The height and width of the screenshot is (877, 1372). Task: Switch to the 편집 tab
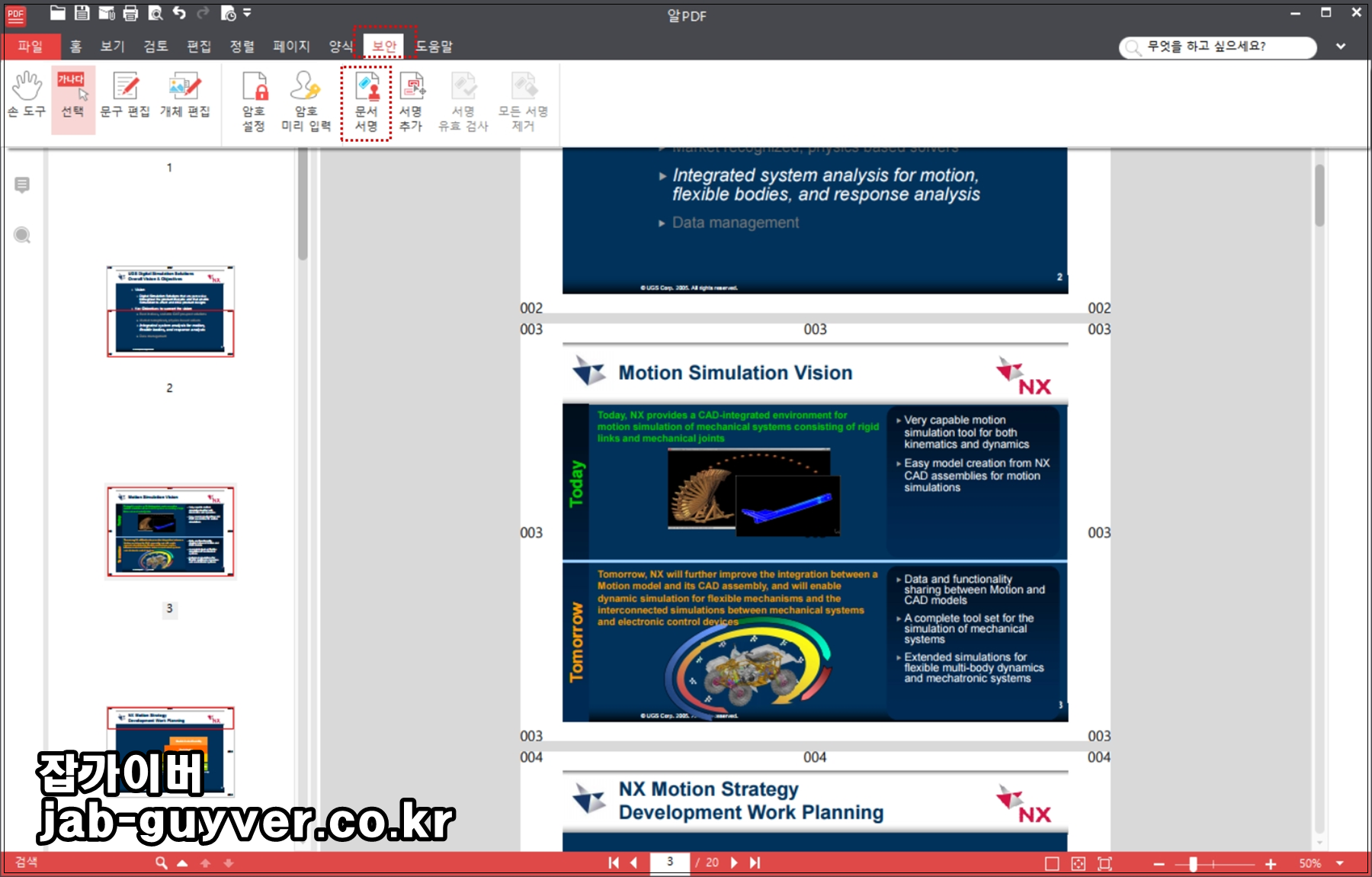[x=199, y=47]
